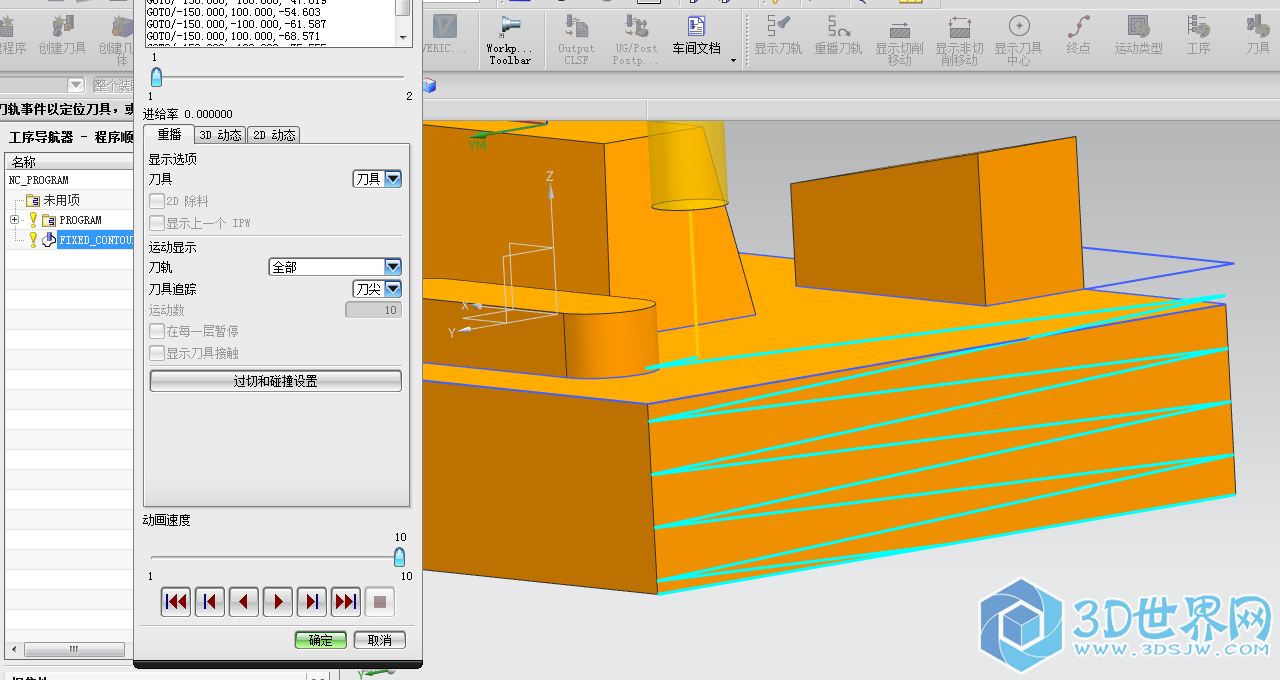
Task: Toggle the 显示上一个 IPW checkbox
Action: pyautogui.click(x=156, y=223)
